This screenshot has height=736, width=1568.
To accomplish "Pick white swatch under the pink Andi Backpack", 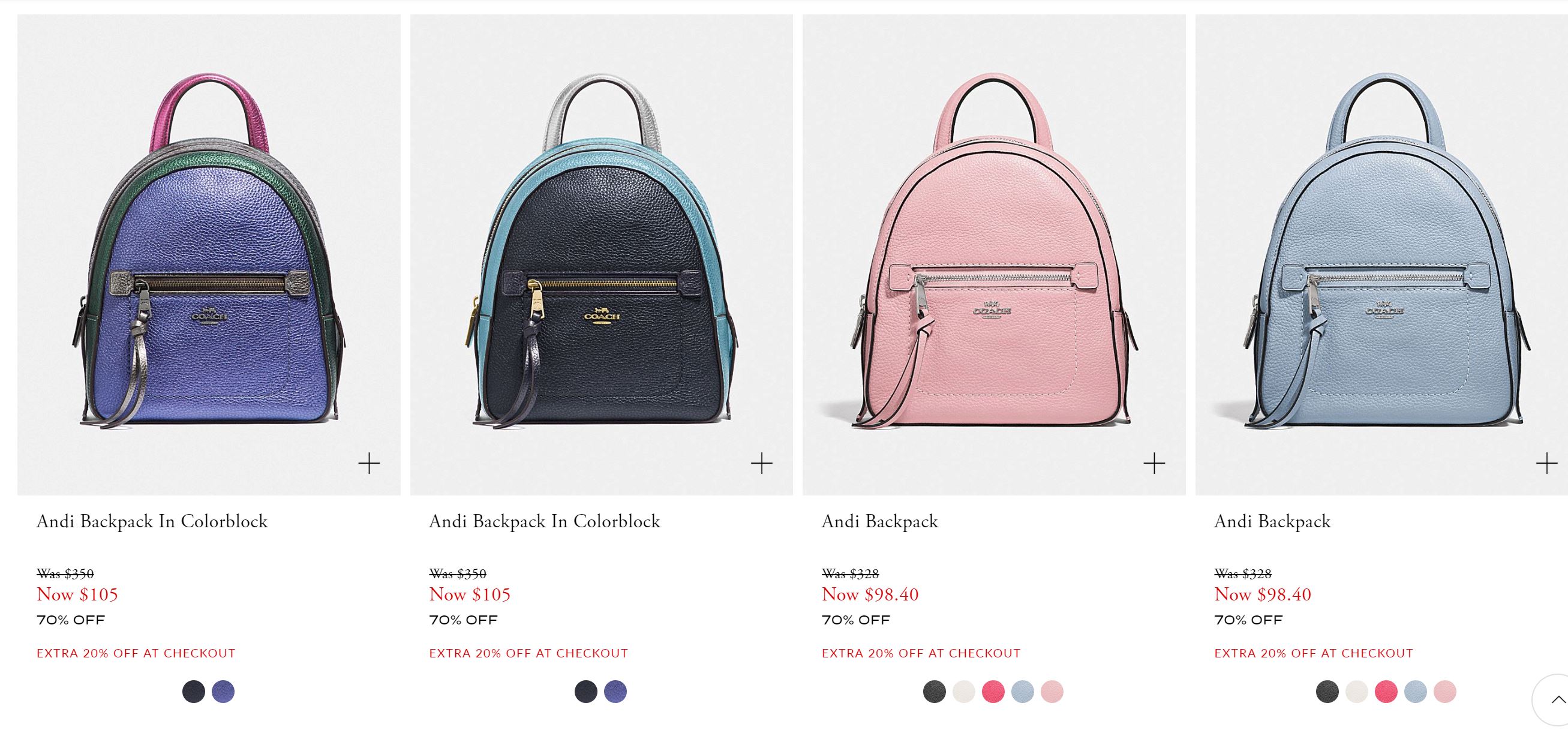I will pyautogui.click(x=963, y=692).
